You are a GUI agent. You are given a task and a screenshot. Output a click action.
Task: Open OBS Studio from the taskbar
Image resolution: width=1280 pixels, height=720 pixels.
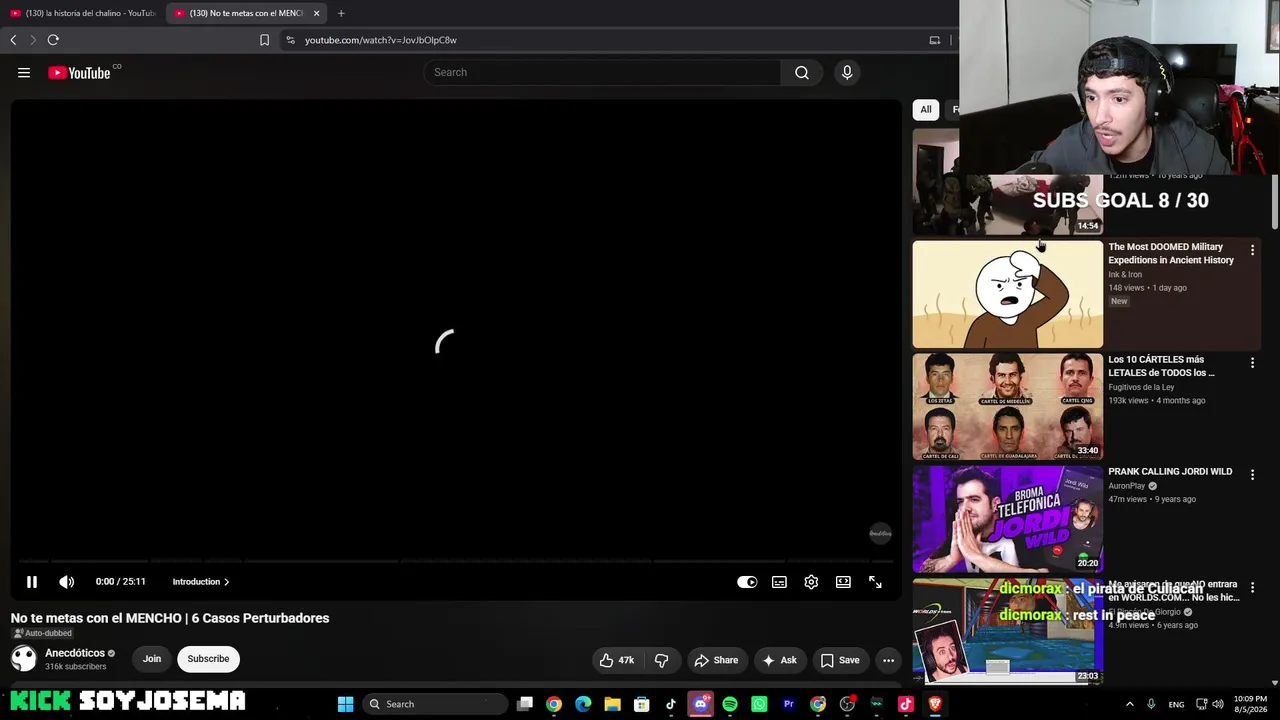(847, 704)
